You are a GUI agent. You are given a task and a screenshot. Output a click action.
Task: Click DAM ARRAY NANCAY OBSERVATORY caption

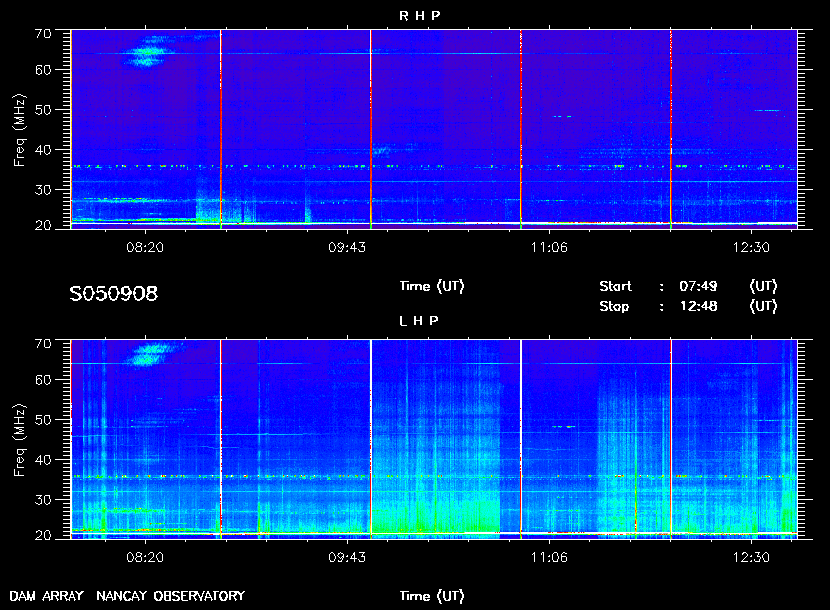pyautogui.click(x=127, y=596)
